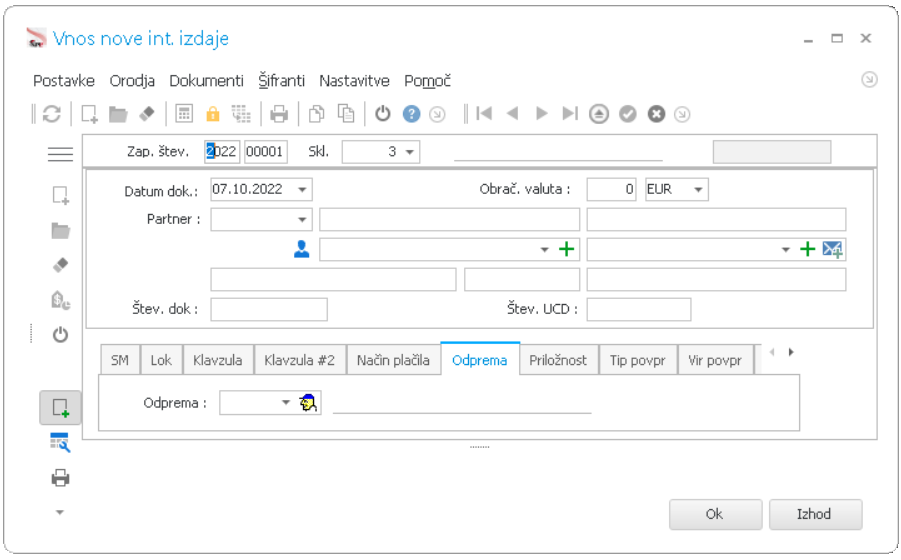Click the hamburger menu icon on the left
This screenshot has height=560, width=901.
pos(60,154)
